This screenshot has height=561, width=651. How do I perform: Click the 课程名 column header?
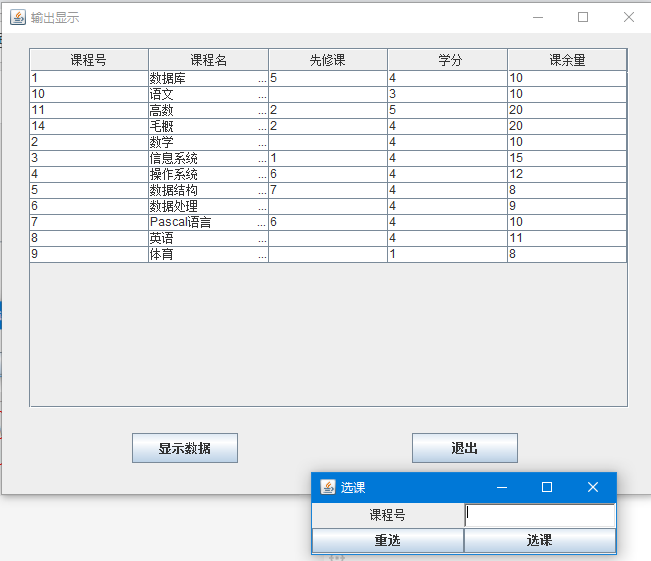(208, 60)
